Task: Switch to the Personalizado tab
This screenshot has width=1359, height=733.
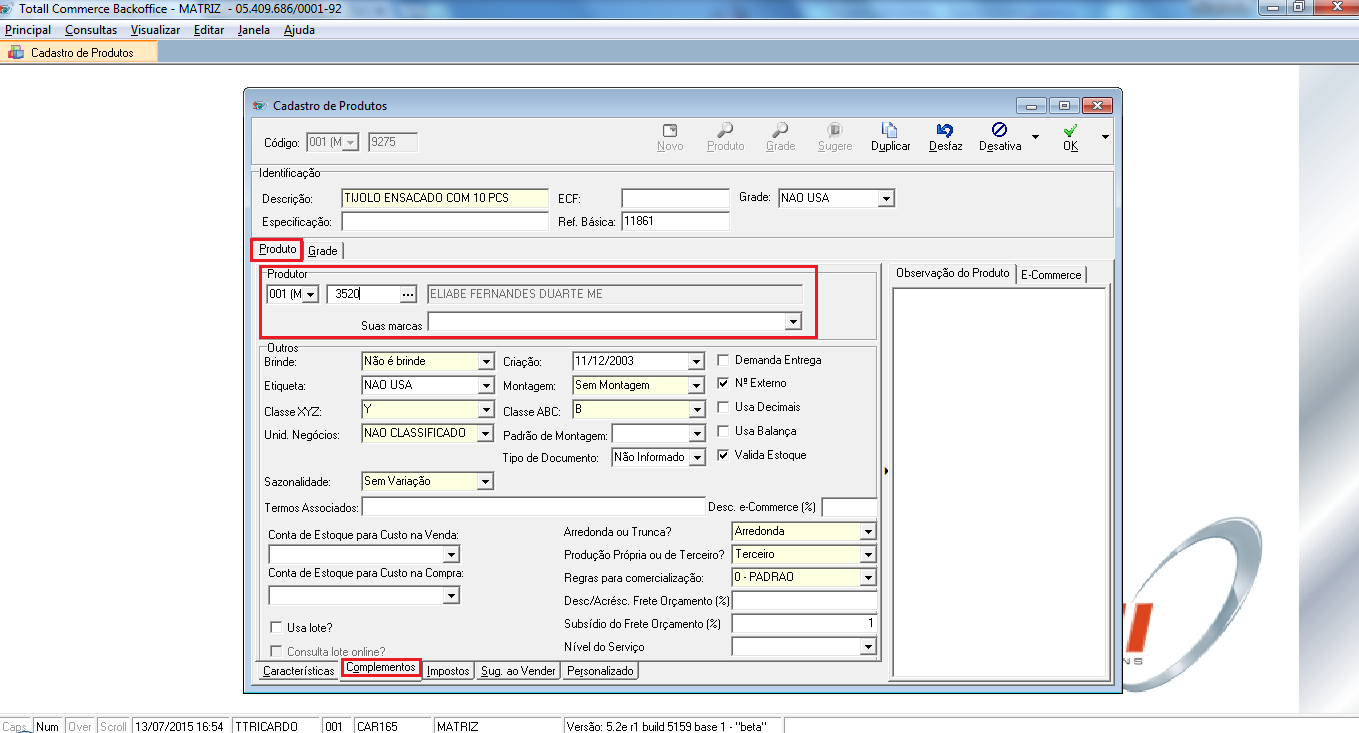Action: pos(600,671)
